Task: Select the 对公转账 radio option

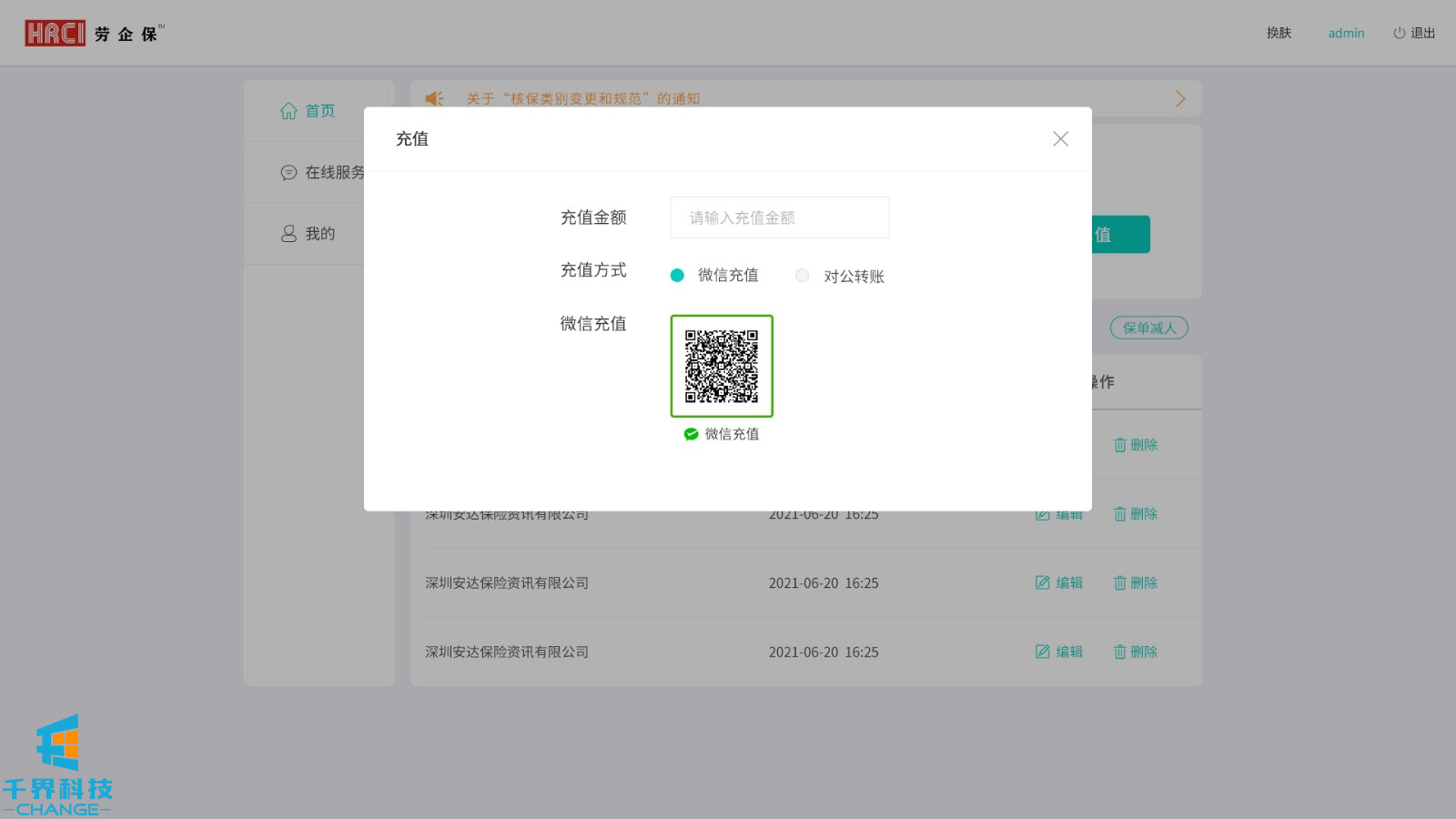Action: 802,276
